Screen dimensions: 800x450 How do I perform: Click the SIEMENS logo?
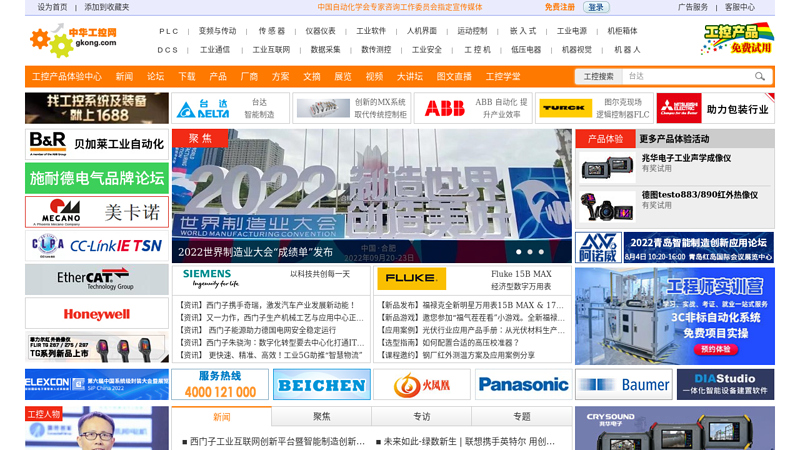pyautogui.click(x=210, y=279)
